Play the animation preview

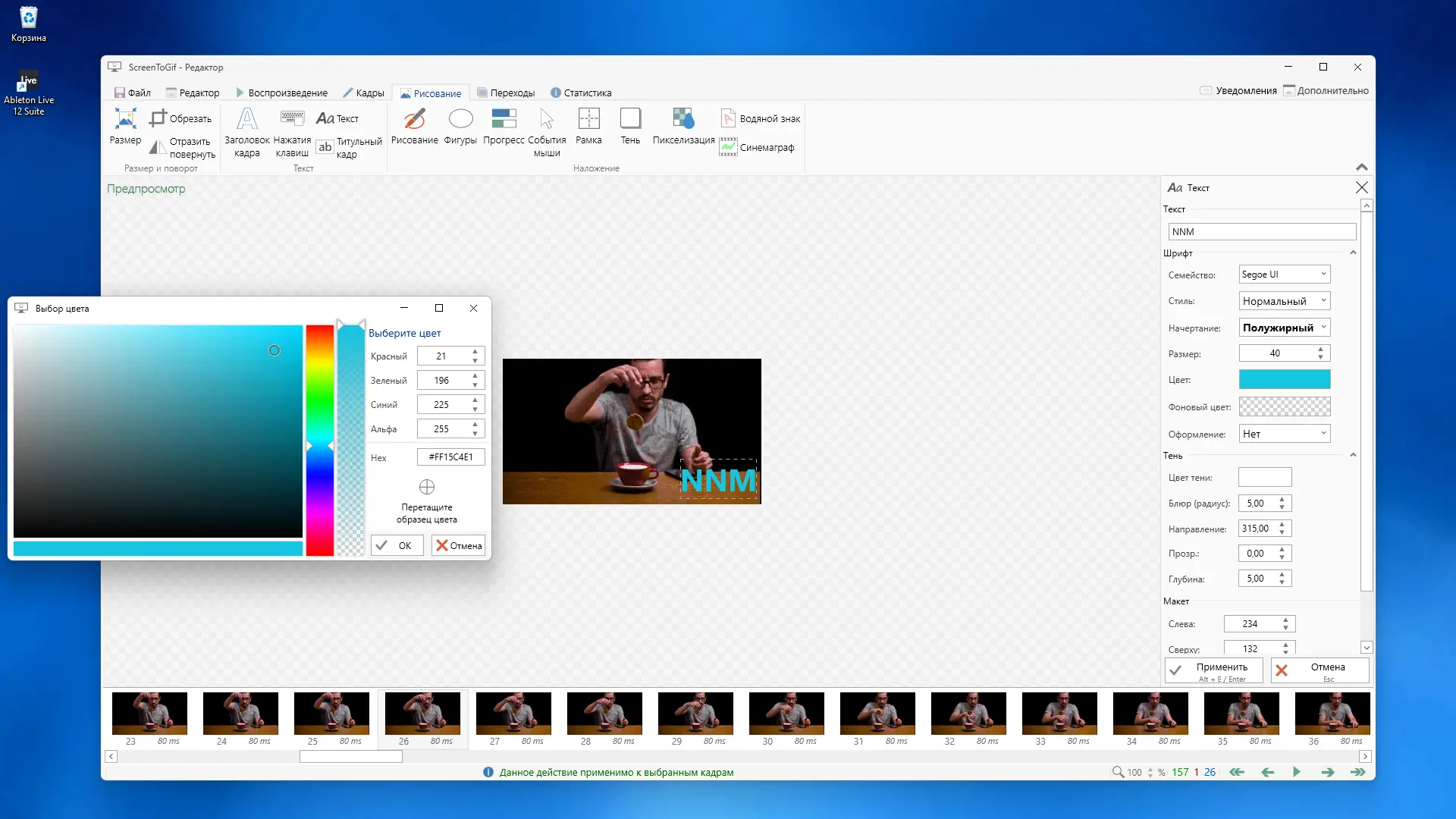1297,772
